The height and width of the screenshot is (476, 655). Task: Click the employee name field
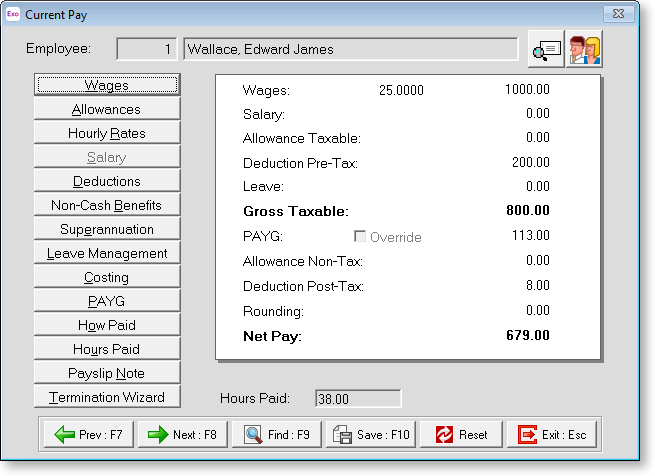click(x=350, y=49)
